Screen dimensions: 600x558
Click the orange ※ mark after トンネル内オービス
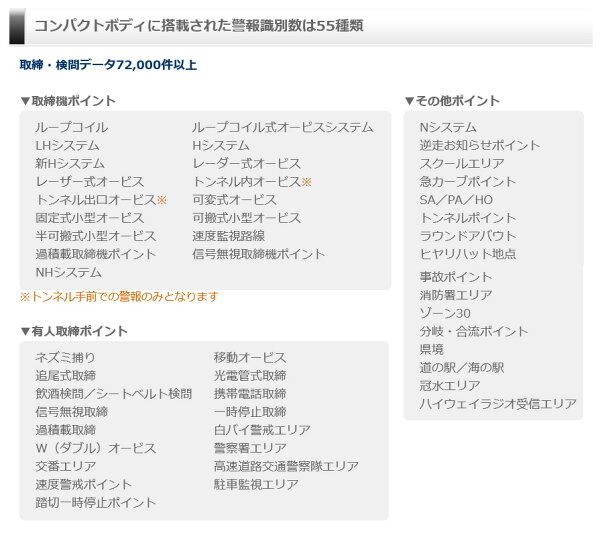pyautogui.click(x=307, y=182)
